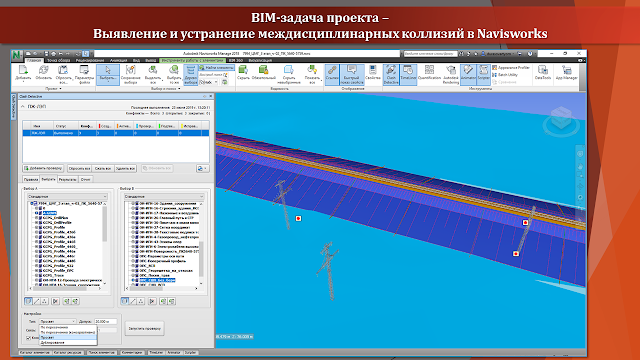Toggle Surfaces geometry button under Выбор A
Image resolution: width=640 pixels, height=360 pixels.
pyautogui.click(x=29, y=301)
